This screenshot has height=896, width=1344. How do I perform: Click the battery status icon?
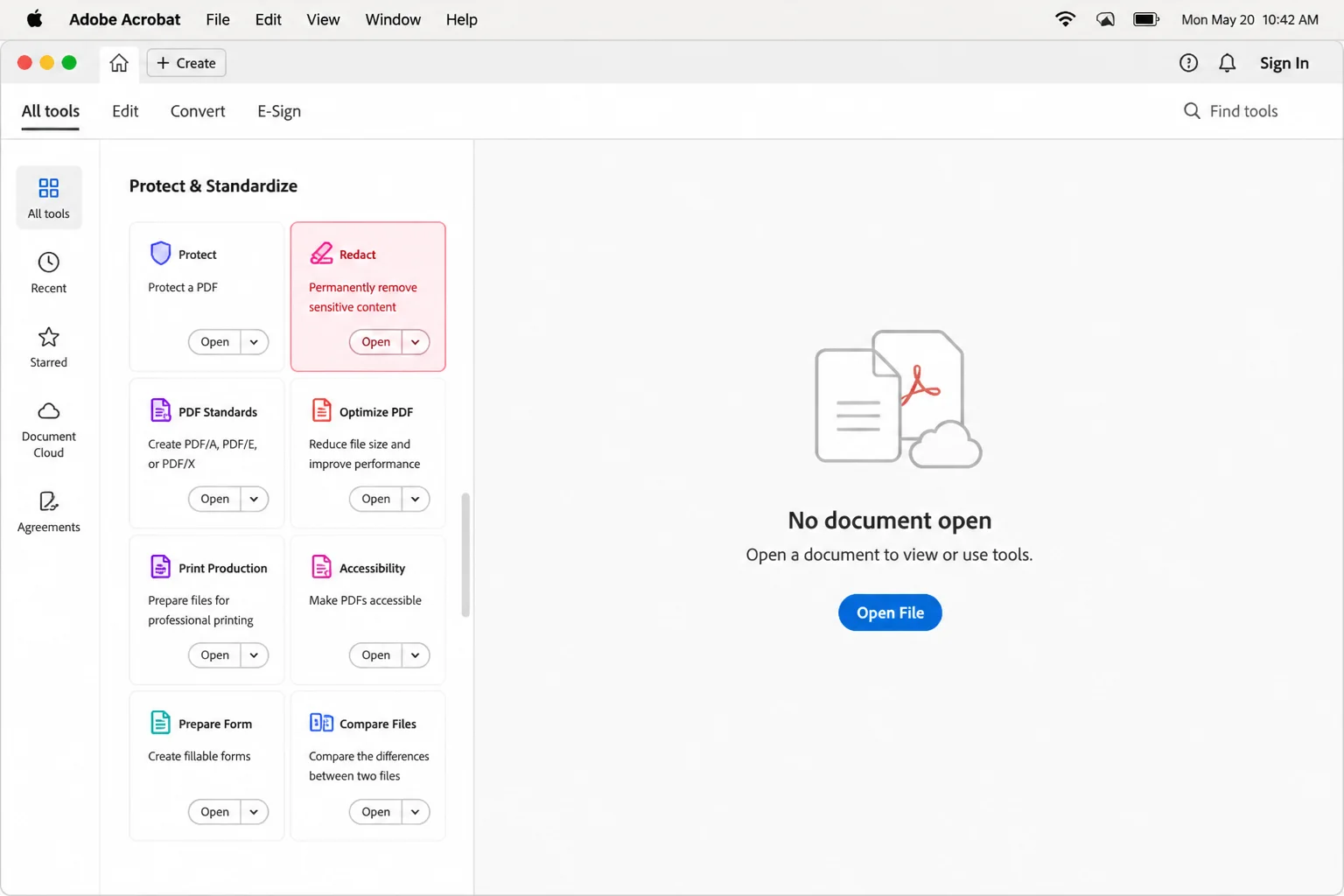(x=1146, y=19)
